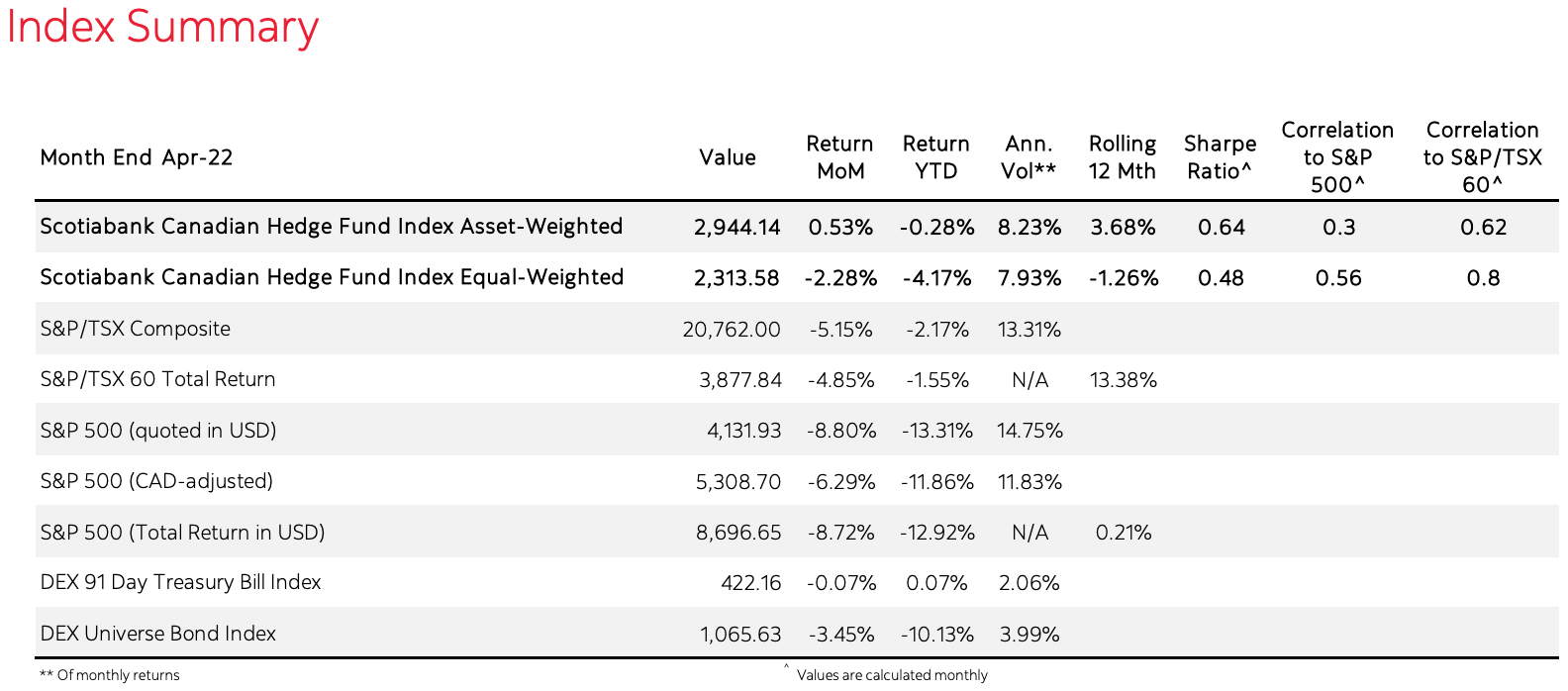Select the Hedge Fund Index Asset-Weighted row label
This screenshot has width=1568, height=691.
pyautogui.click(x=332, y=227)
